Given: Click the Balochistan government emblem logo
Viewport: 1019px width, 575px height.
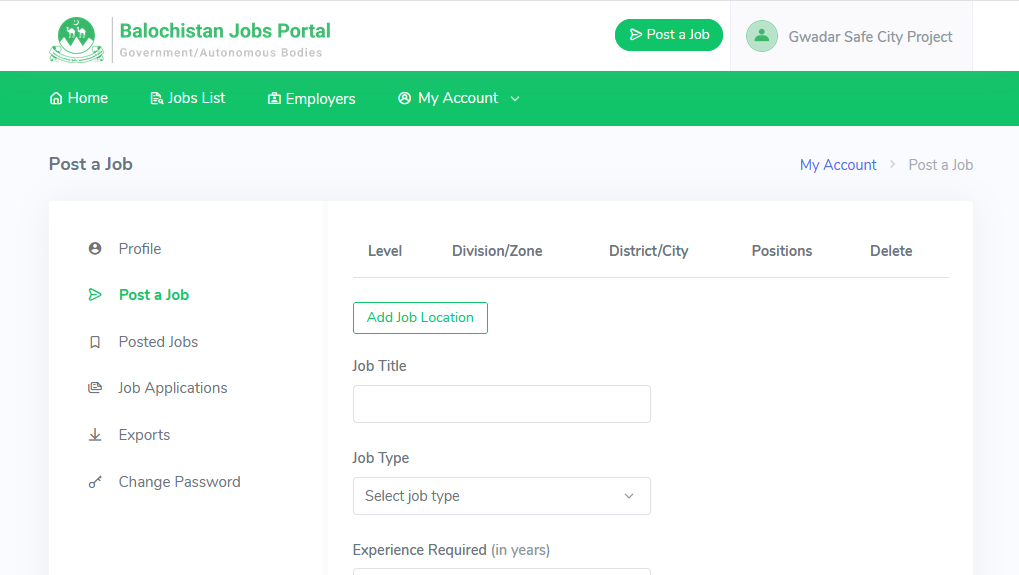Looking at the screenshot, I should point(74,39).
